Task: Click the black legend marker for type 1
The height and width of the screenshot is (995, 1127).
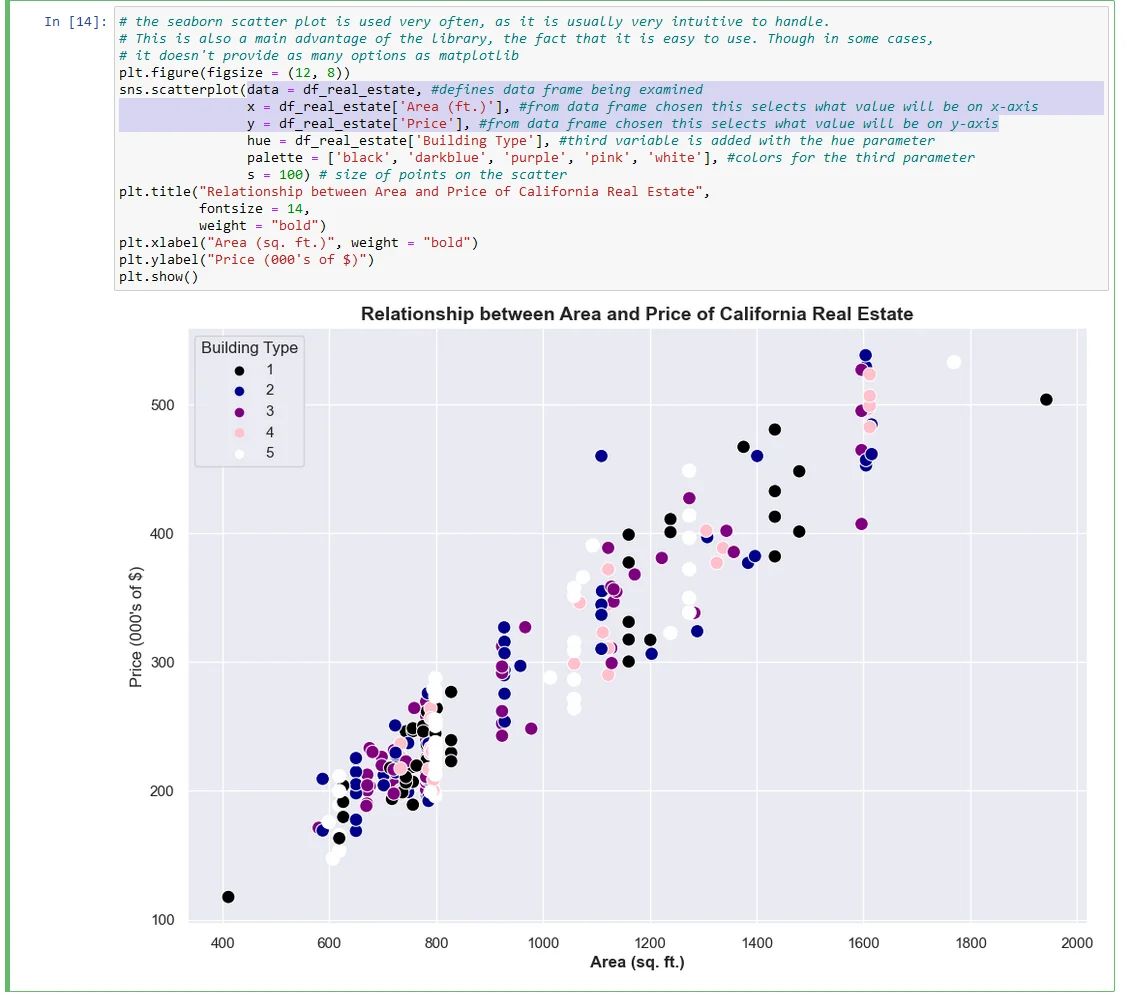Action: tap(239, 370)
